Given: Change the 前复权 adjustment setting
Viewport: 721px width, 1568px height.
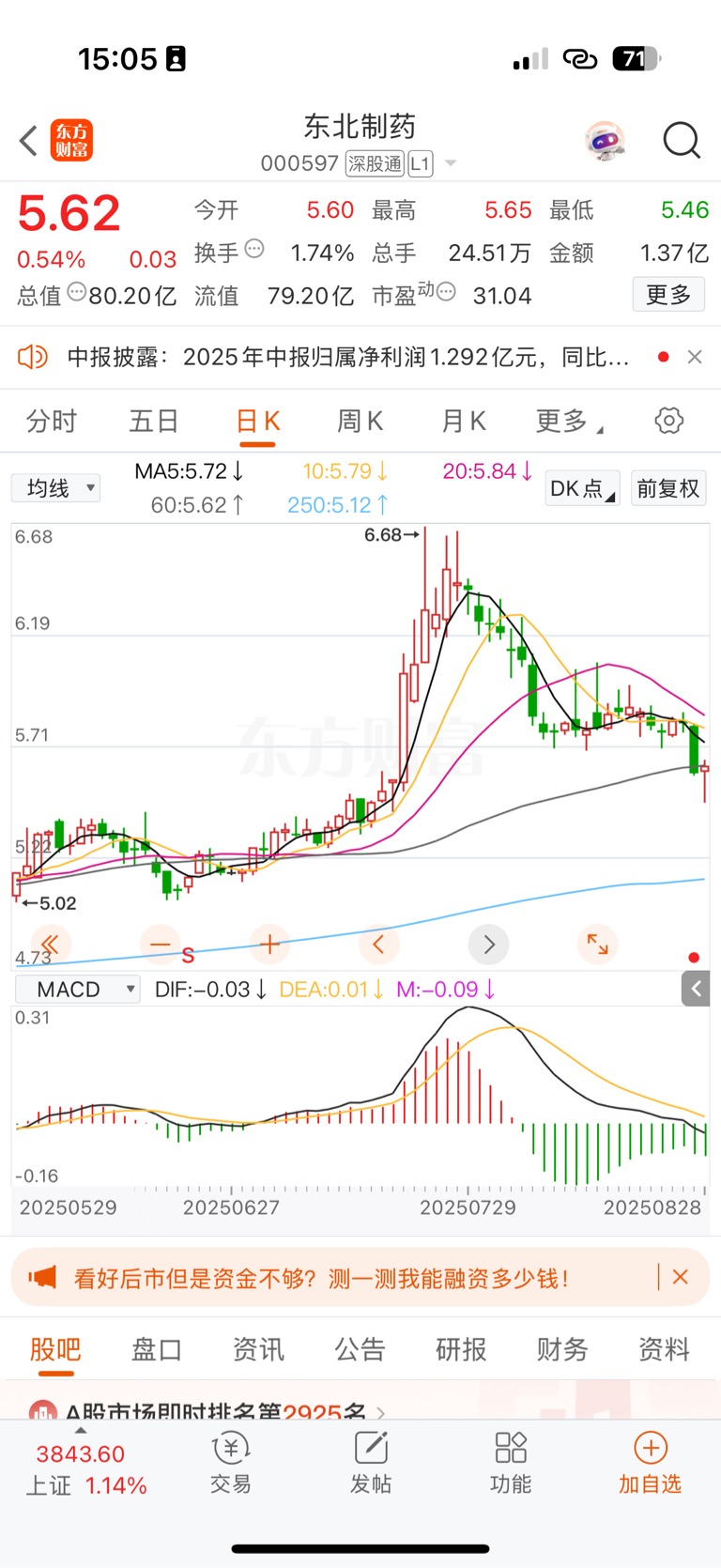Looking at the screenshot, I should pyautogui.click(x=668, y=488).
